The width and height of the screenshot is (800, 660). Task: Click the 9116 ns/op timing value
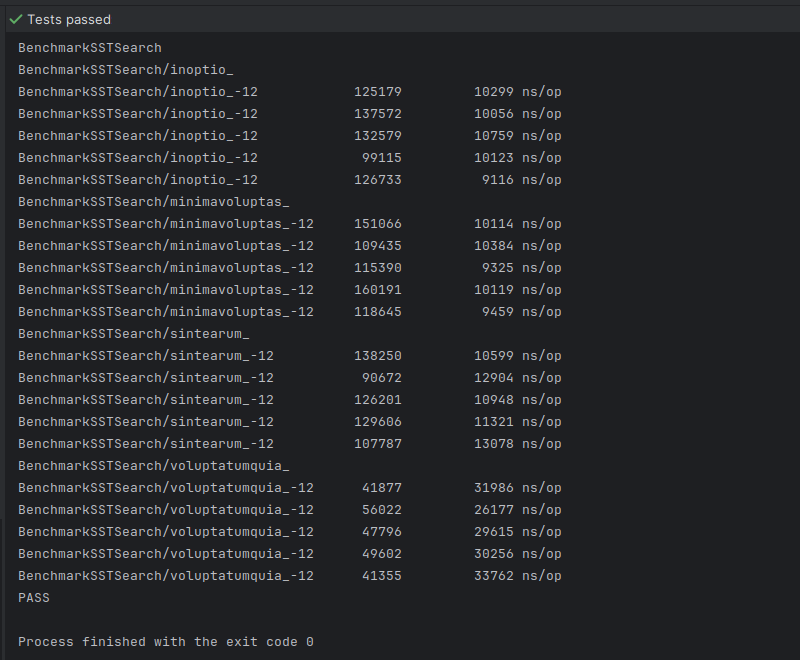[522, 180]
